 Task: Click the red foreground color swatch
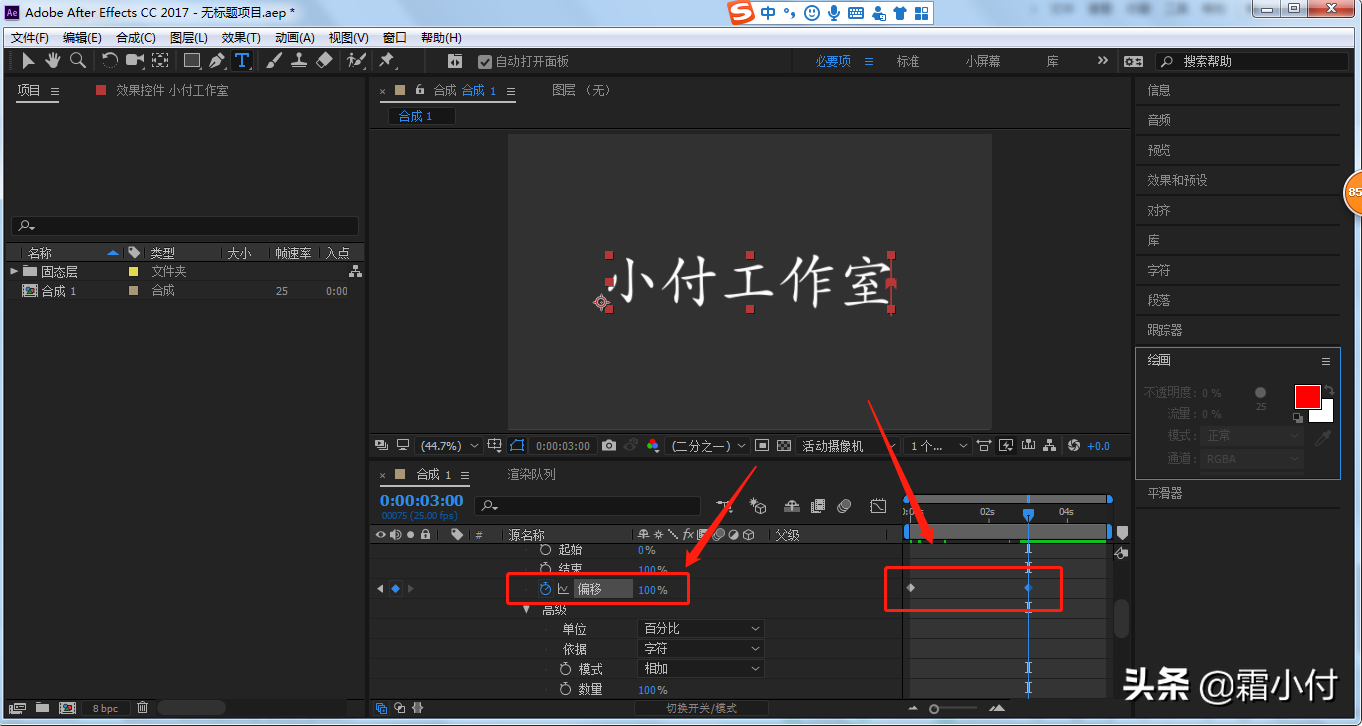tap(1307, 396)
